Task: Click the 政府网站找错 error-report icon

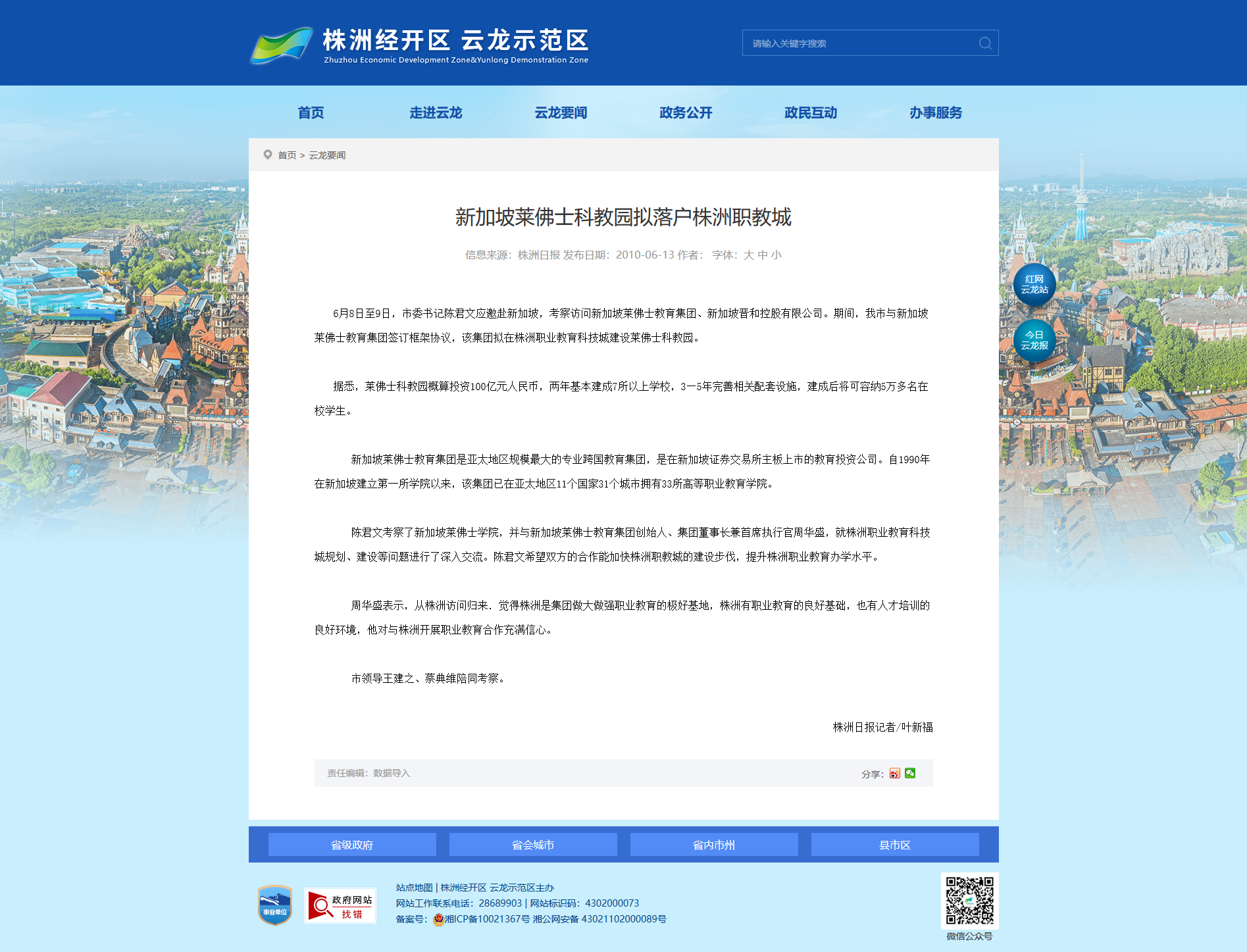Action: click(x=340, y=906)
